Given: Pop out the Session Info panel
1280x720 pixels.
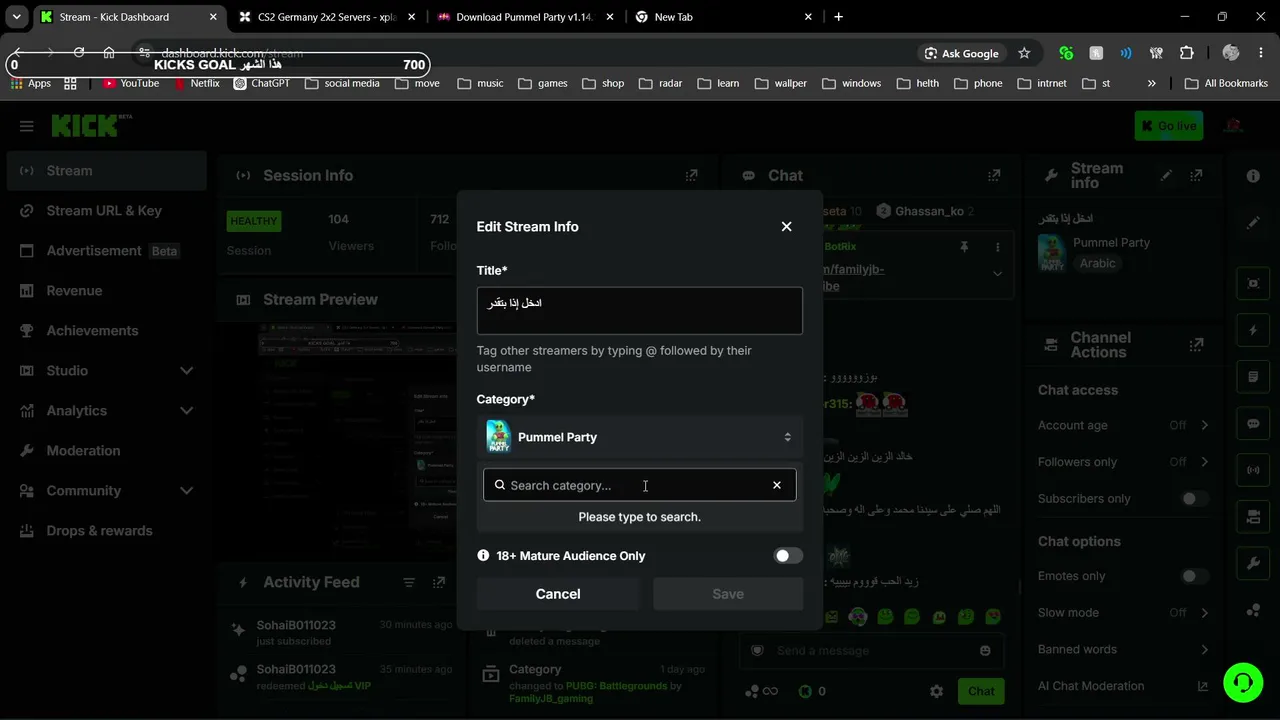Looking at the screenshot, I should [691, 175].
